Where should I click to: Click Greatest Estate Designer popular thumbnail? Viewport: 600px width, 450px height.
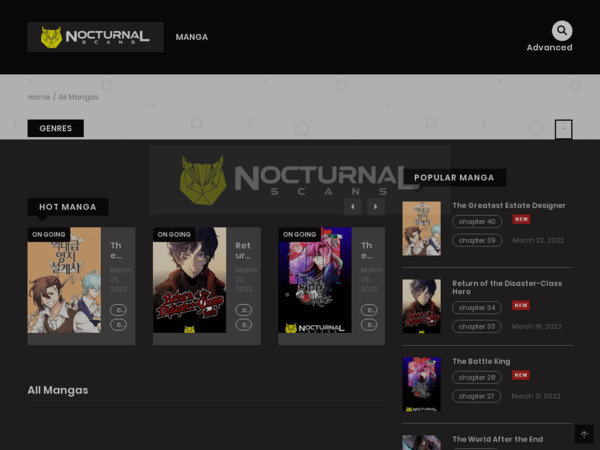tap(421, 228)
